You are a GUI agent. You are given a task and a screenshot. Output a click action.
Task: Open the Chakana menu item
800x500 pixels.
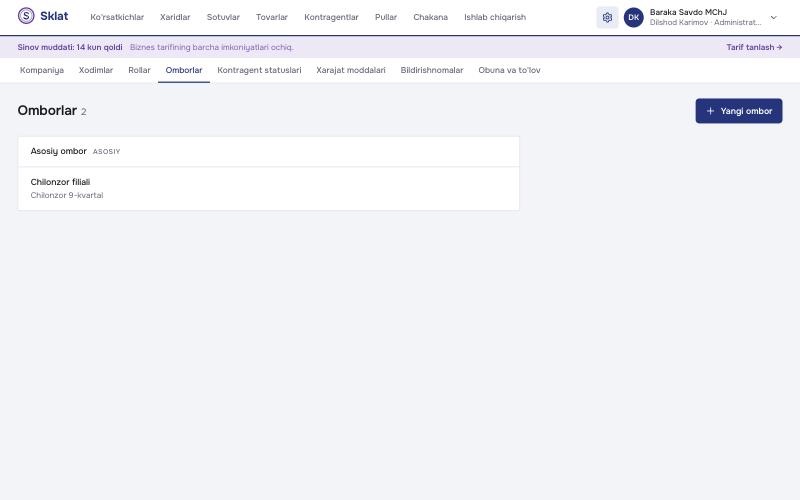pyautogui.click(x=431, y=17)
